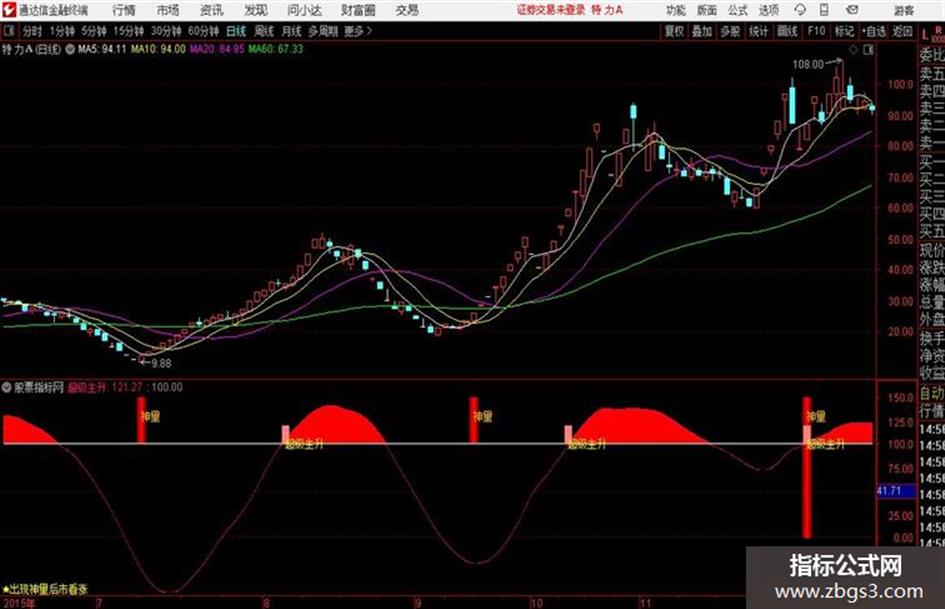
Task: Click the first 神量 signal marker
Action: click(x=150, y=417)
